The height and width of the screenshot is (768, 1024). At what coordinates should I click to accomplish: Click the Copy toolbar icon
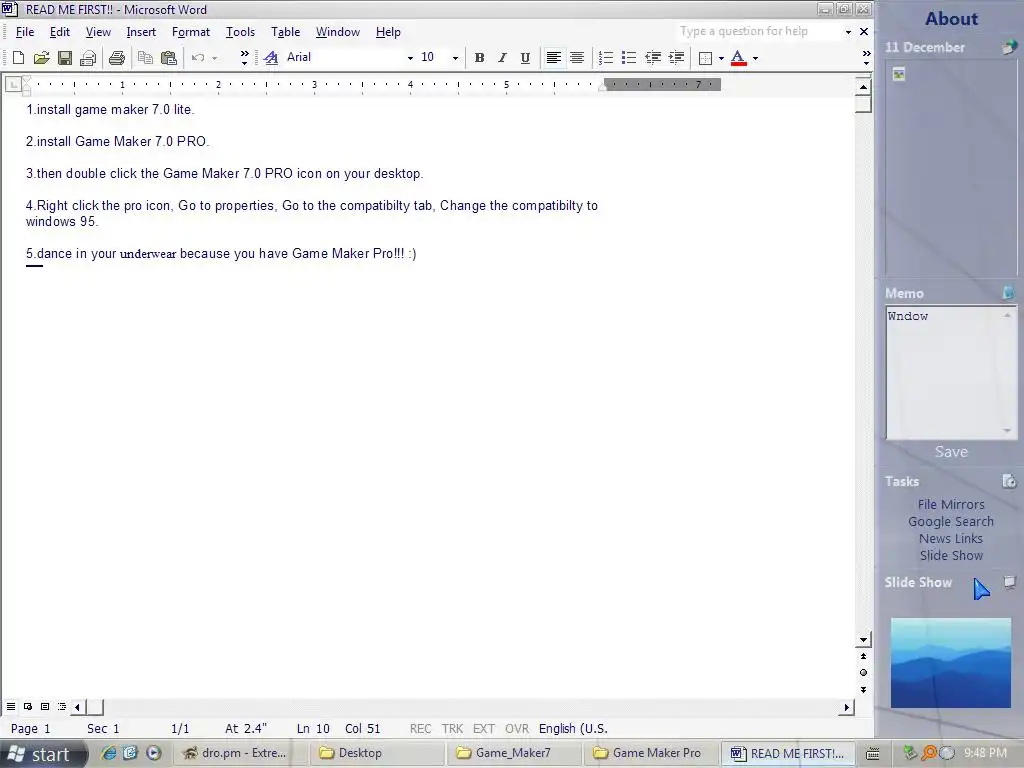point(145,58)
